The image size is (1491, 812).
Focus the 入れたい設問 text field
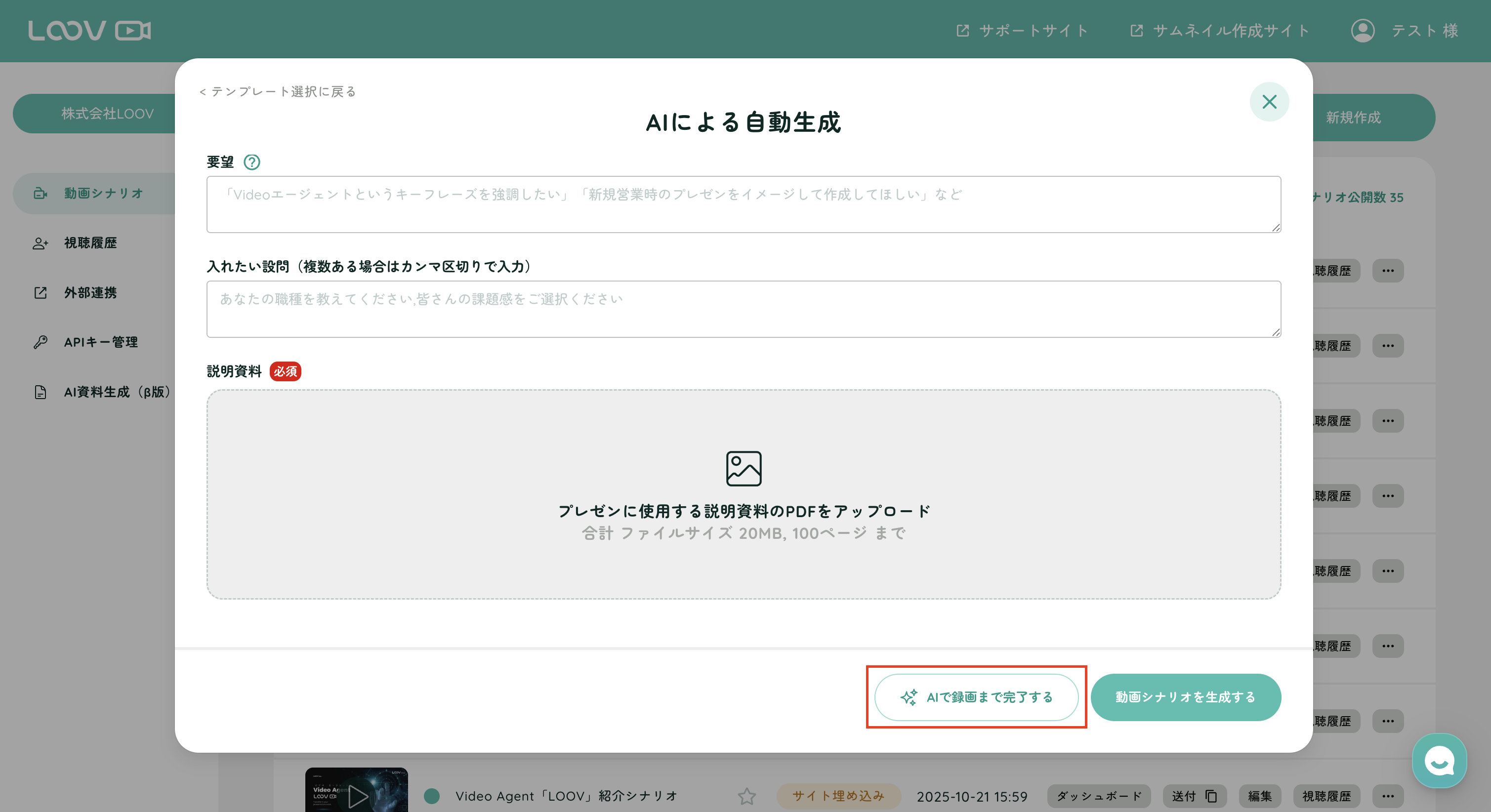pos(743,309)
